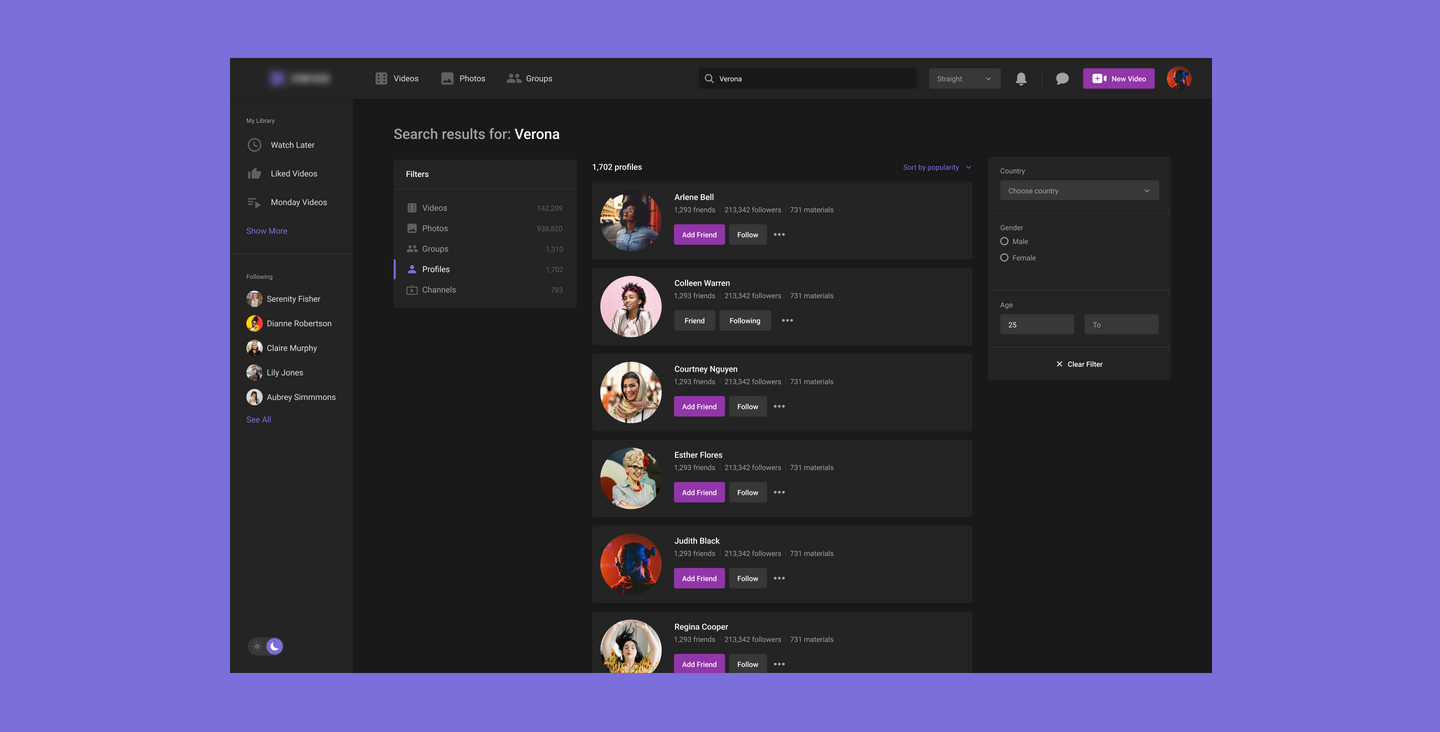
Task: Click Esther Flores profile picture
Action: point(631,479)
